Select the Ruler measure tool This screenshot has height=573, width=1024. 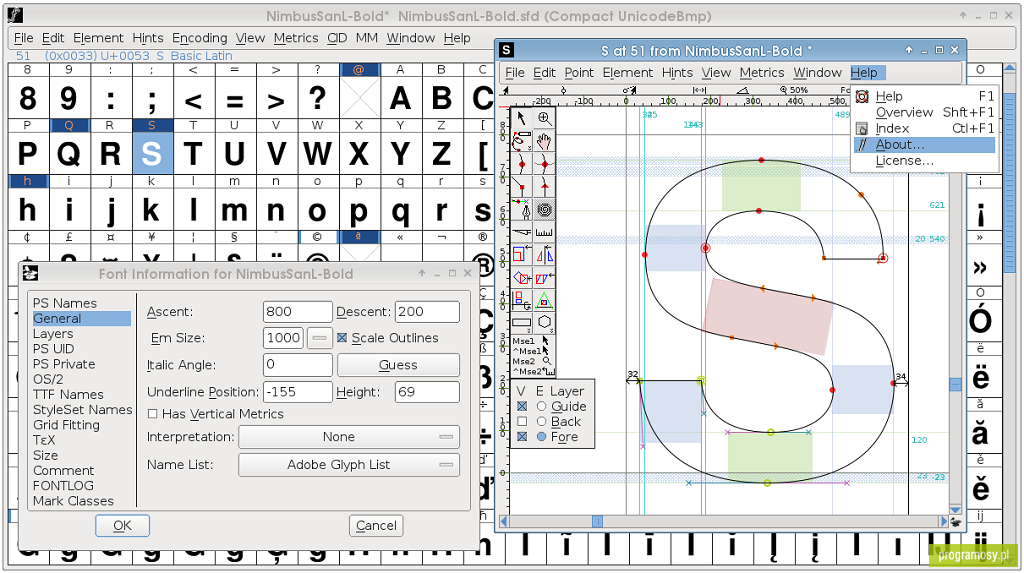[x=544, y=232]
